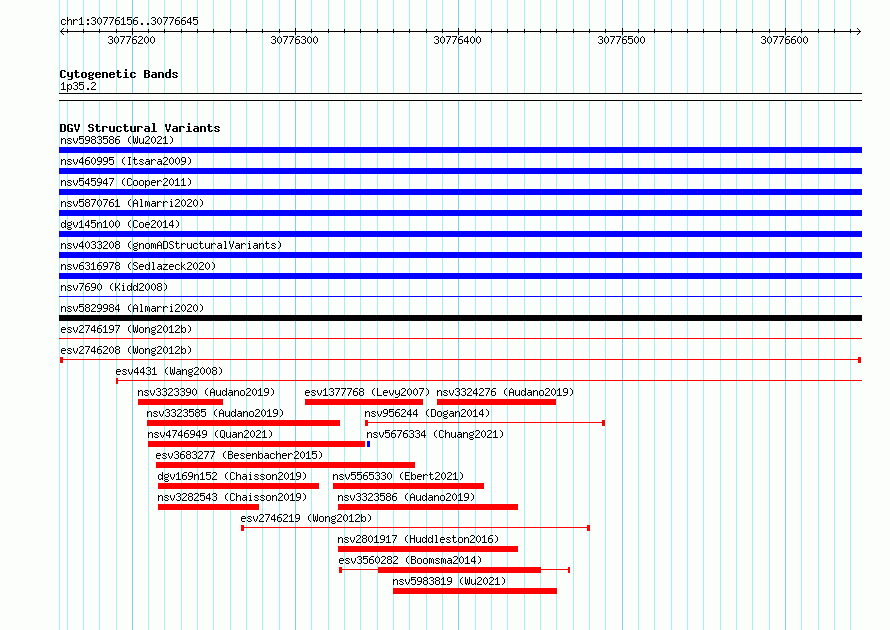Click the 1p35.2 band label
The image size is (890, 630).
tap(78, 86)
